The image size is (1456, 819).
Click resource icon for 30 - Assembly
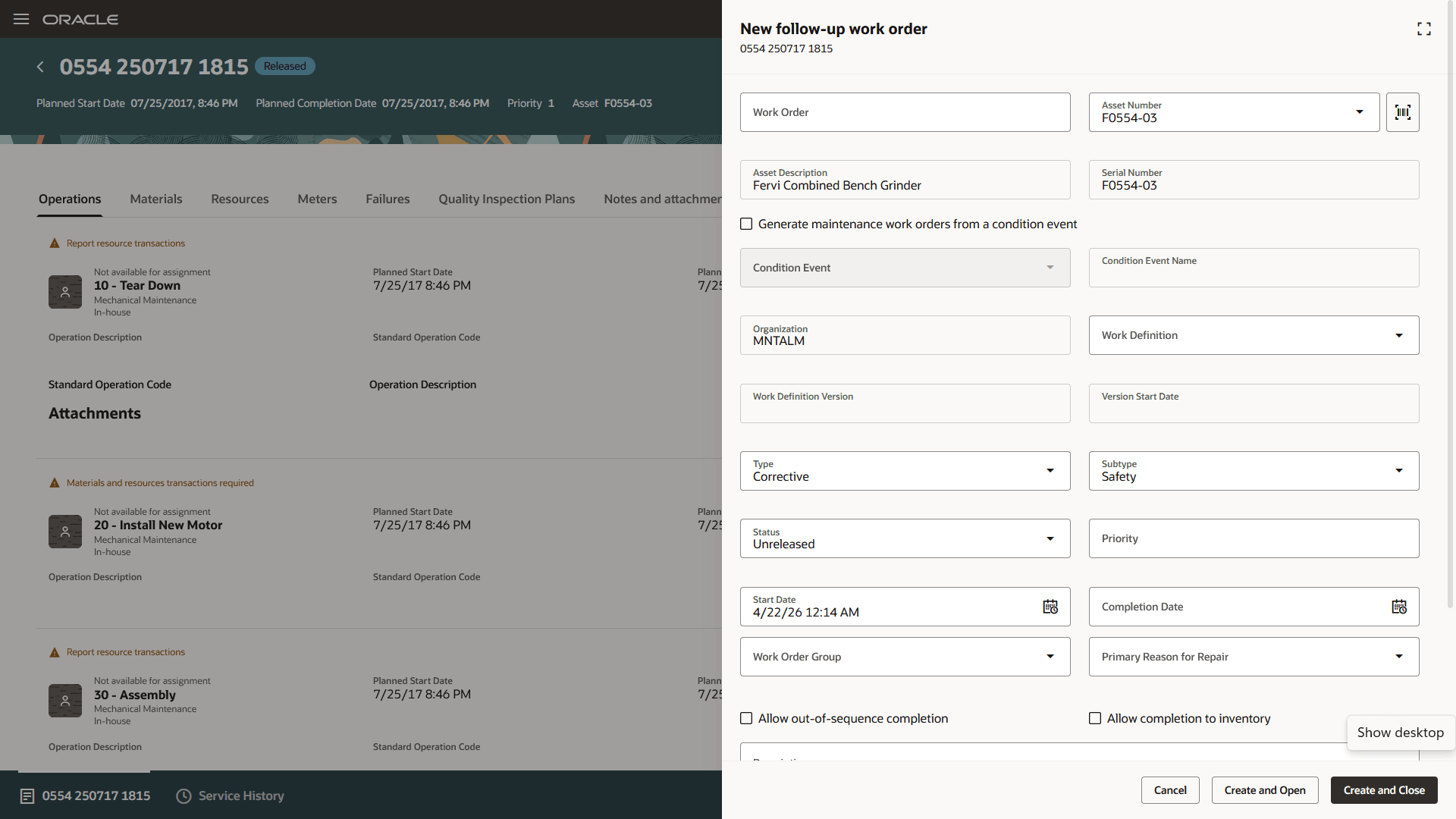pos(65,701)
